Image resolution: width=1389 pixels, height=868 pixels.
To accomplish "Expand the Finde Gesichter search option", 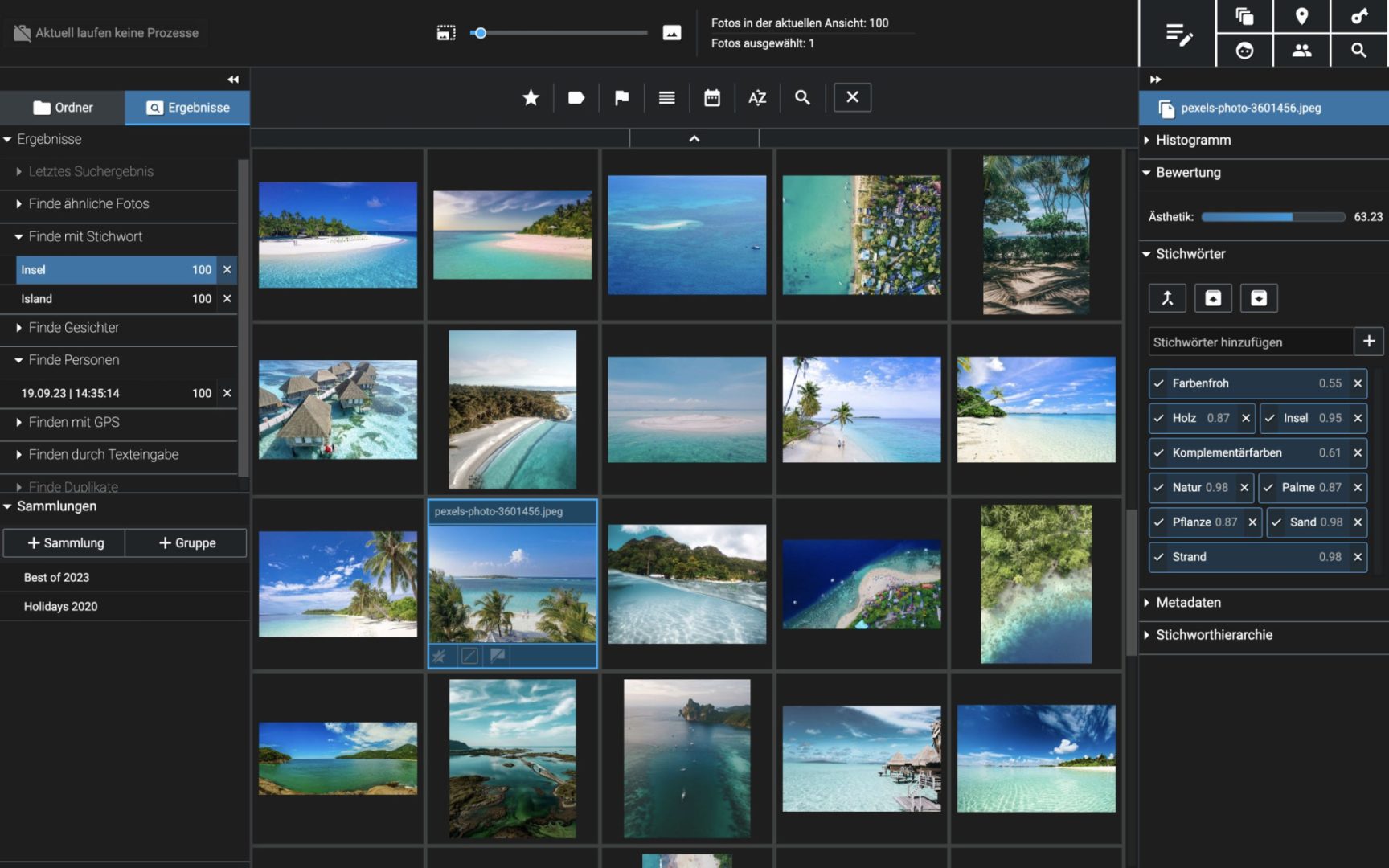I will (x=74, y=328).
